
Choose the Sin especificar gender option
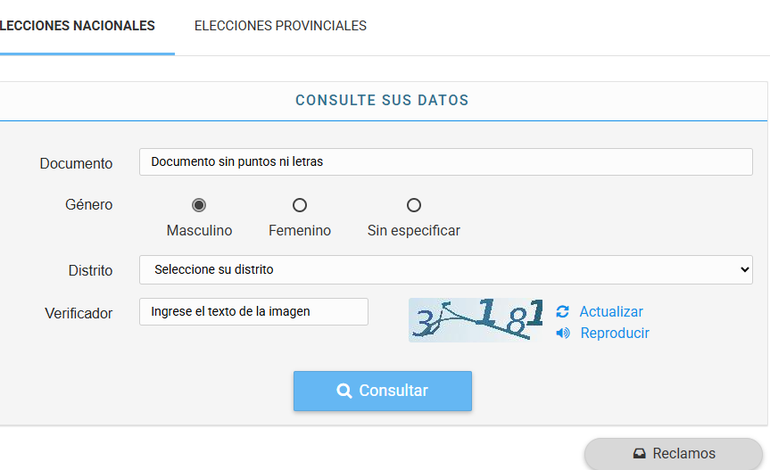(x=413, y=205)
